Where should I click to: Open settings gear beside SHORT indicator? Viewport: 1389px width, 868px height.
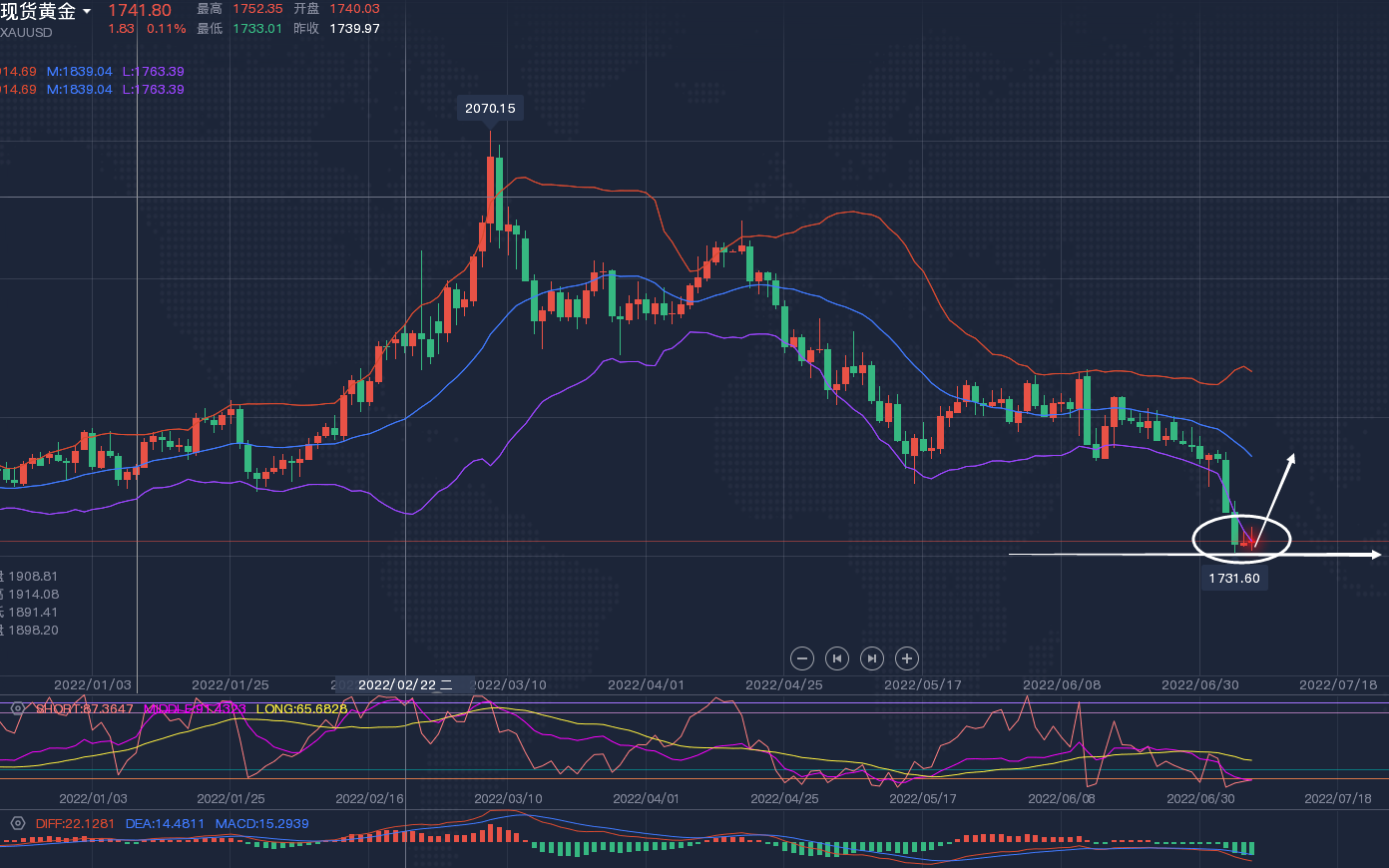(x=17, y=708)
